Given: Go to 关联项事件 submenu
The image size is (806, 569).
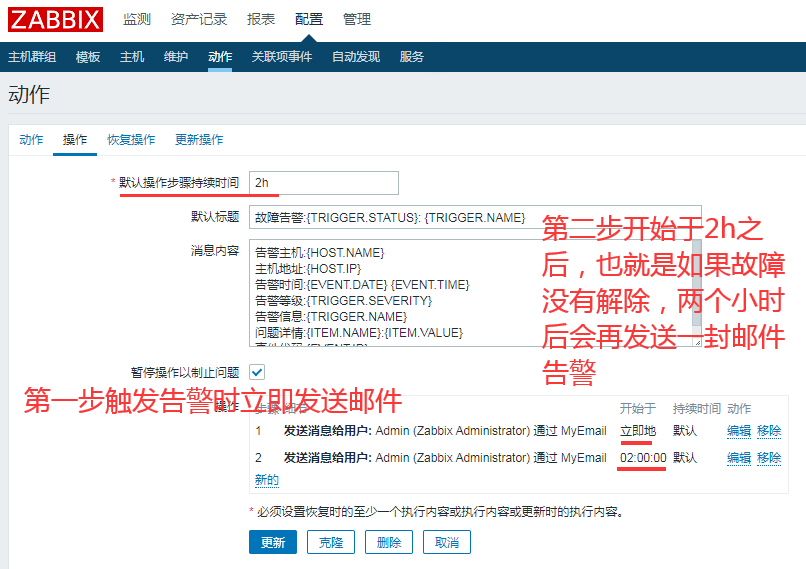Looking at the screenshot, I should coord(282,57).
